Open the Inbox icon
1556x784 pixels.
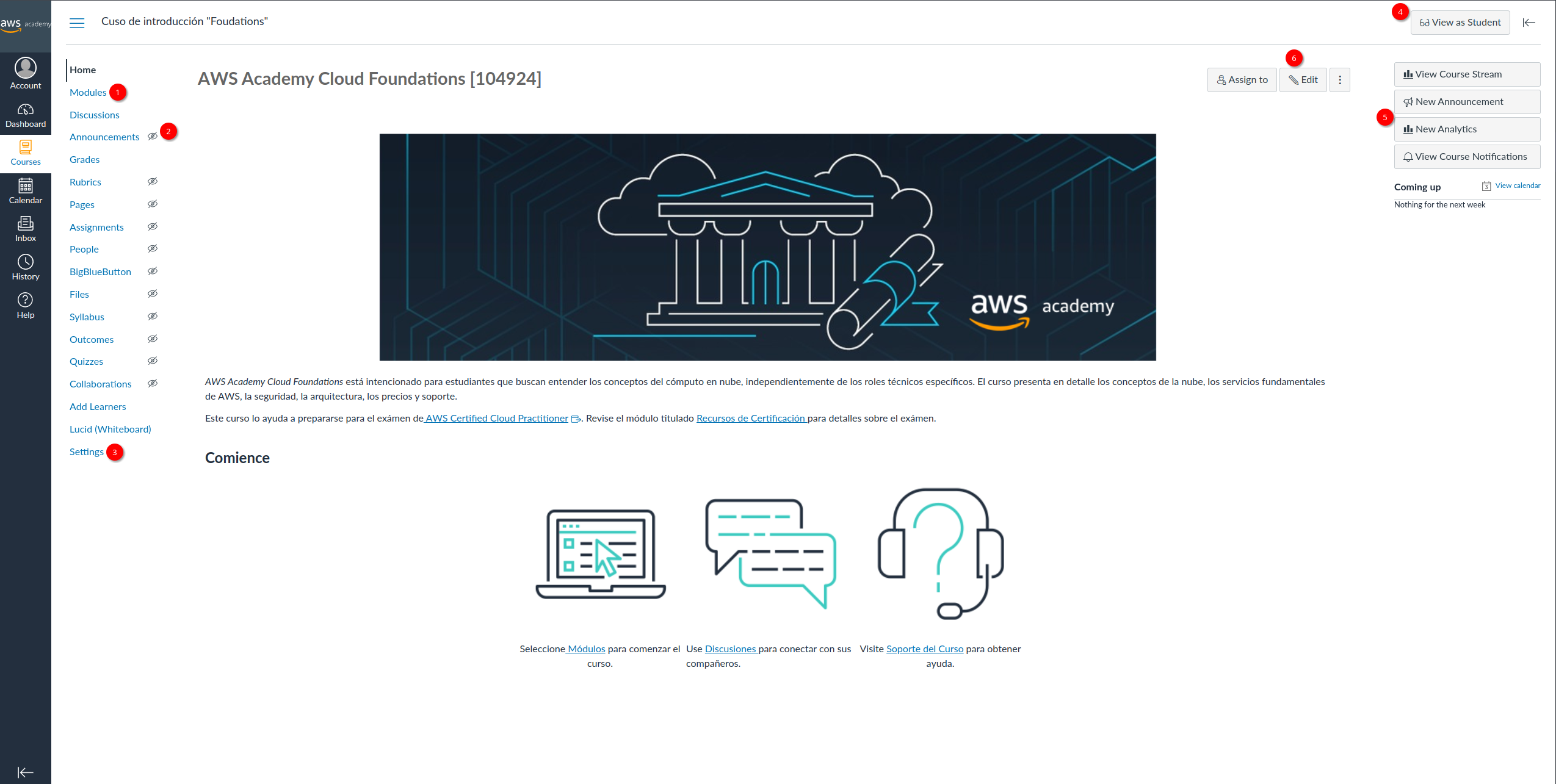click(25, 224)
